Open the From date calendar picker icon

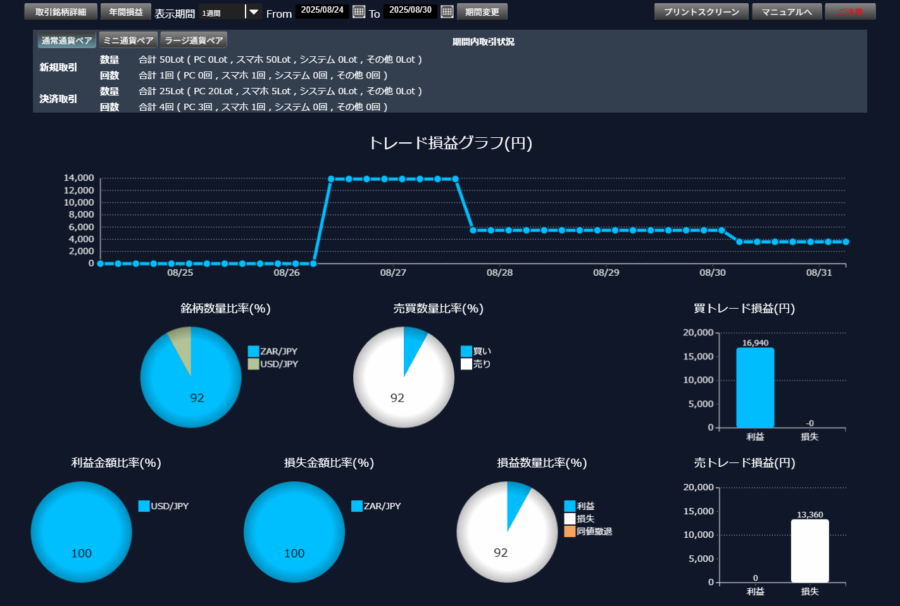(359, 12)
